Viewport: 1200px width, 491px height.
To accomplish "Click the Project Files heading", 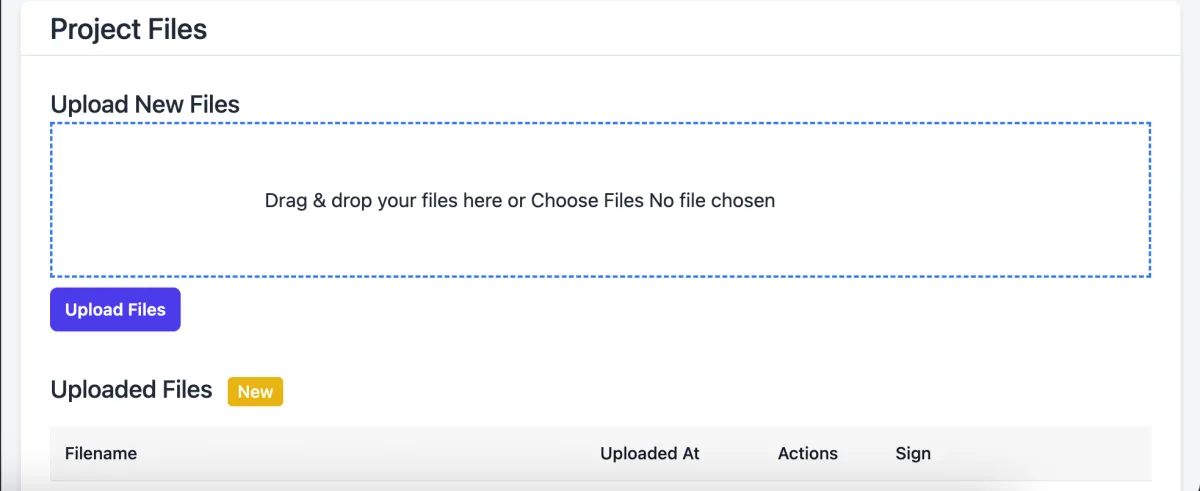I will click(x=129, y=29).
